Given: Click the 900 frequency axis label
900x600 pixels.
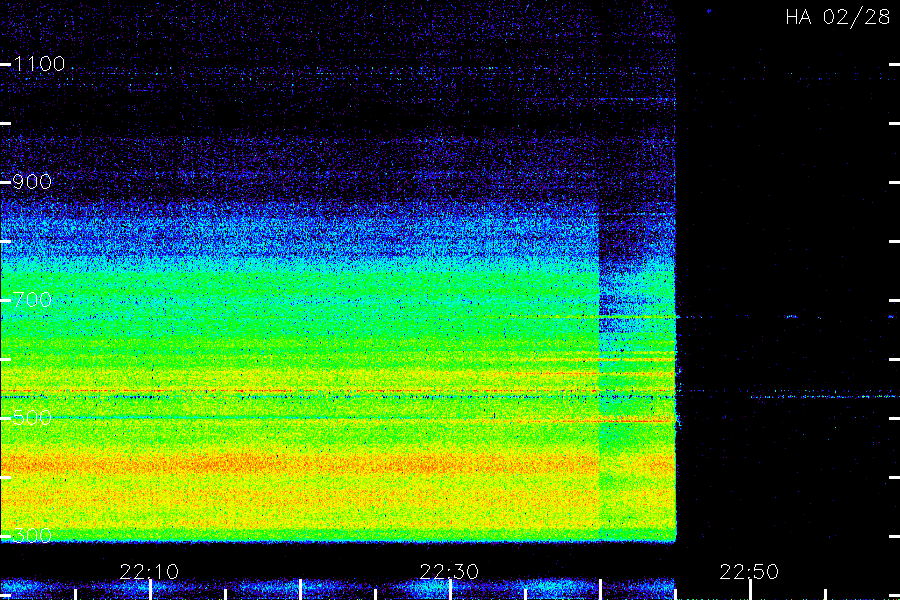Looking at the screenshot, I should [x=32, y=182].
